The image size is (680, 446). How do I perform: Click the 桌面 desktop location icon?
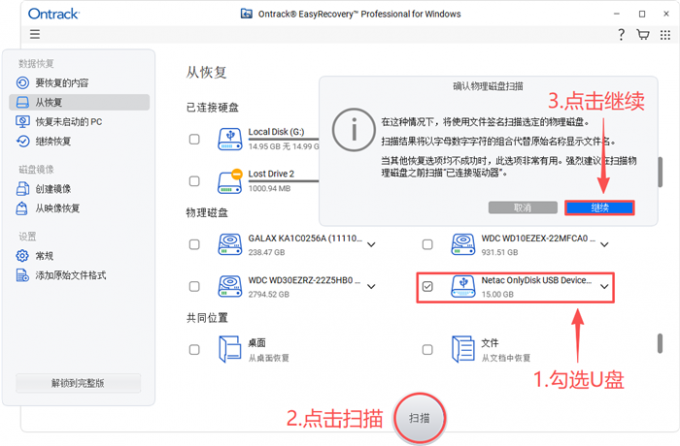(230, 349)
